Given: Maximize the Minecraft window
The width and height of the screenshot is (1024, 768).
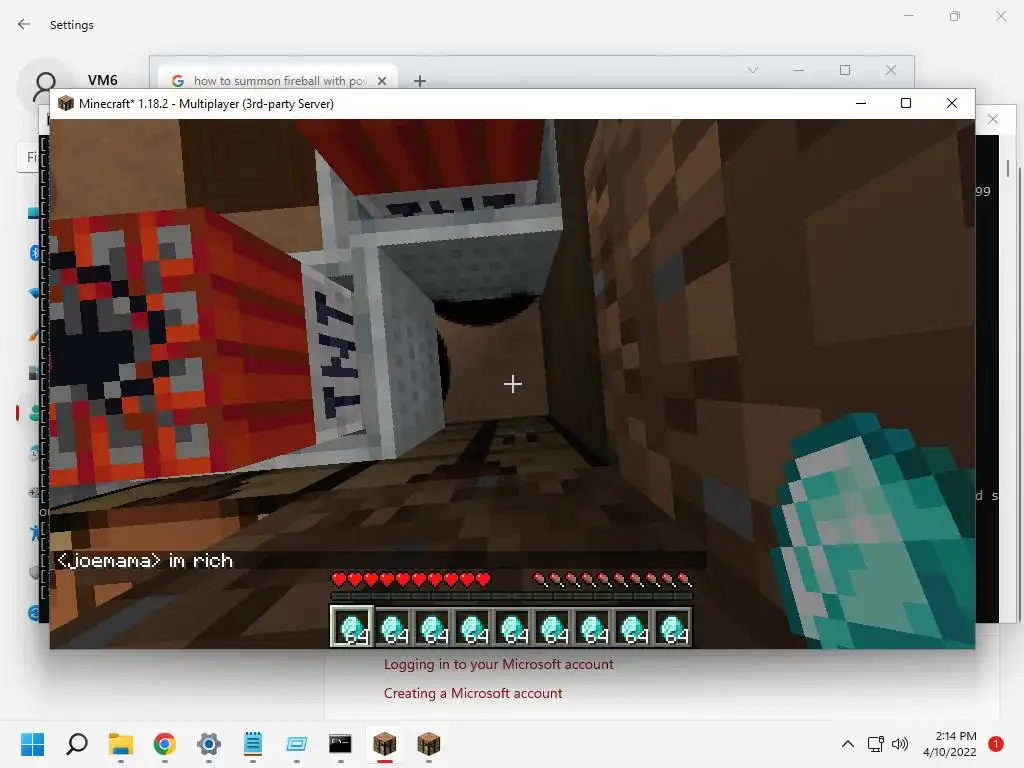Looking at the screenshot, I should coord(906,103).
